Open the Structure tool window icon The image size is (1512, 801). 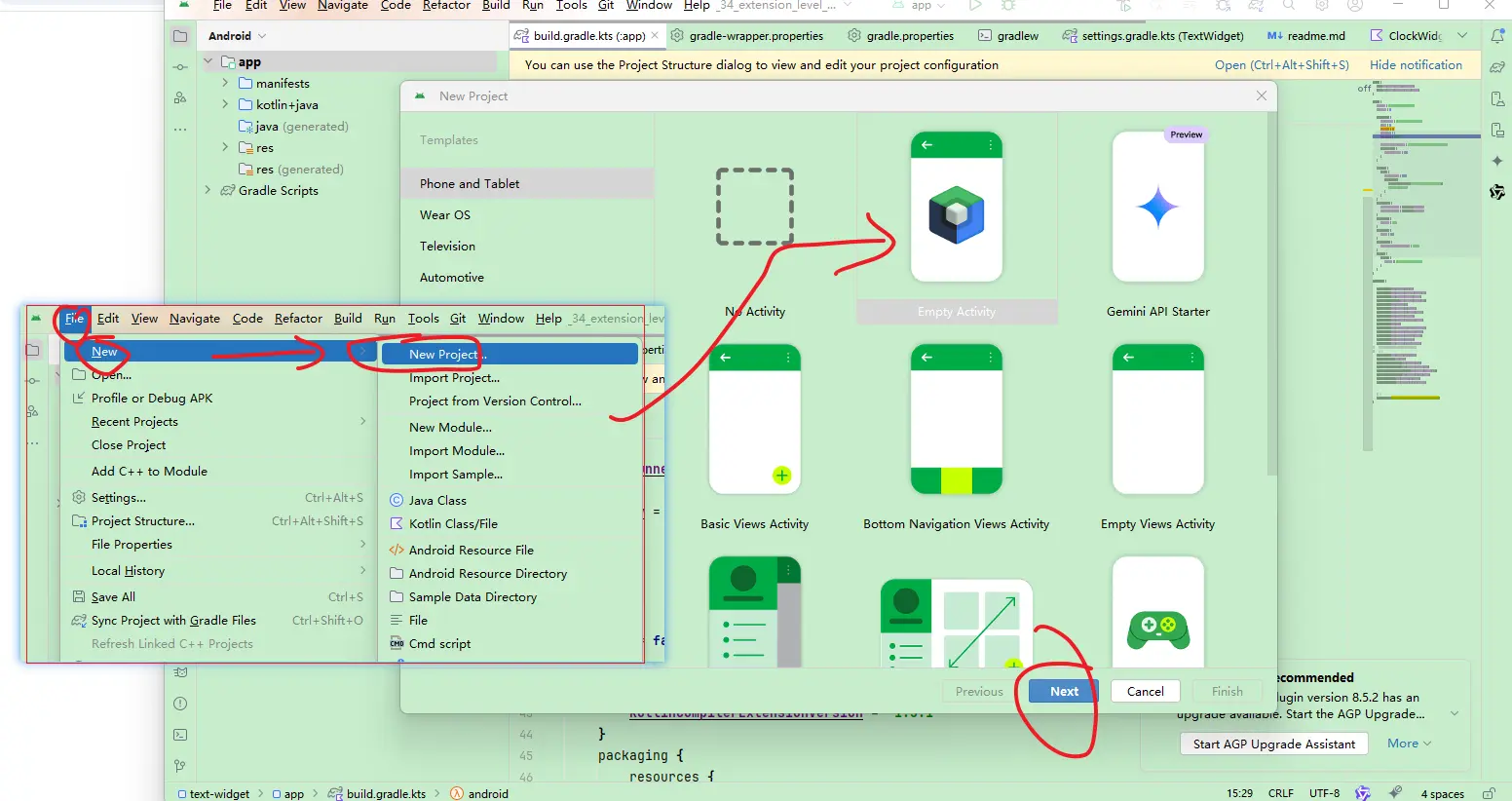pos(180,98)
